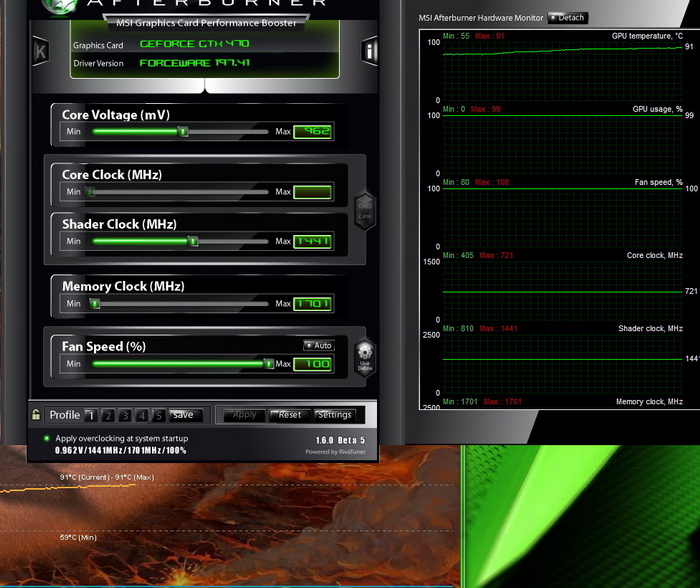Click the profile Save button
700x588 pixels.
pos(186,415)
